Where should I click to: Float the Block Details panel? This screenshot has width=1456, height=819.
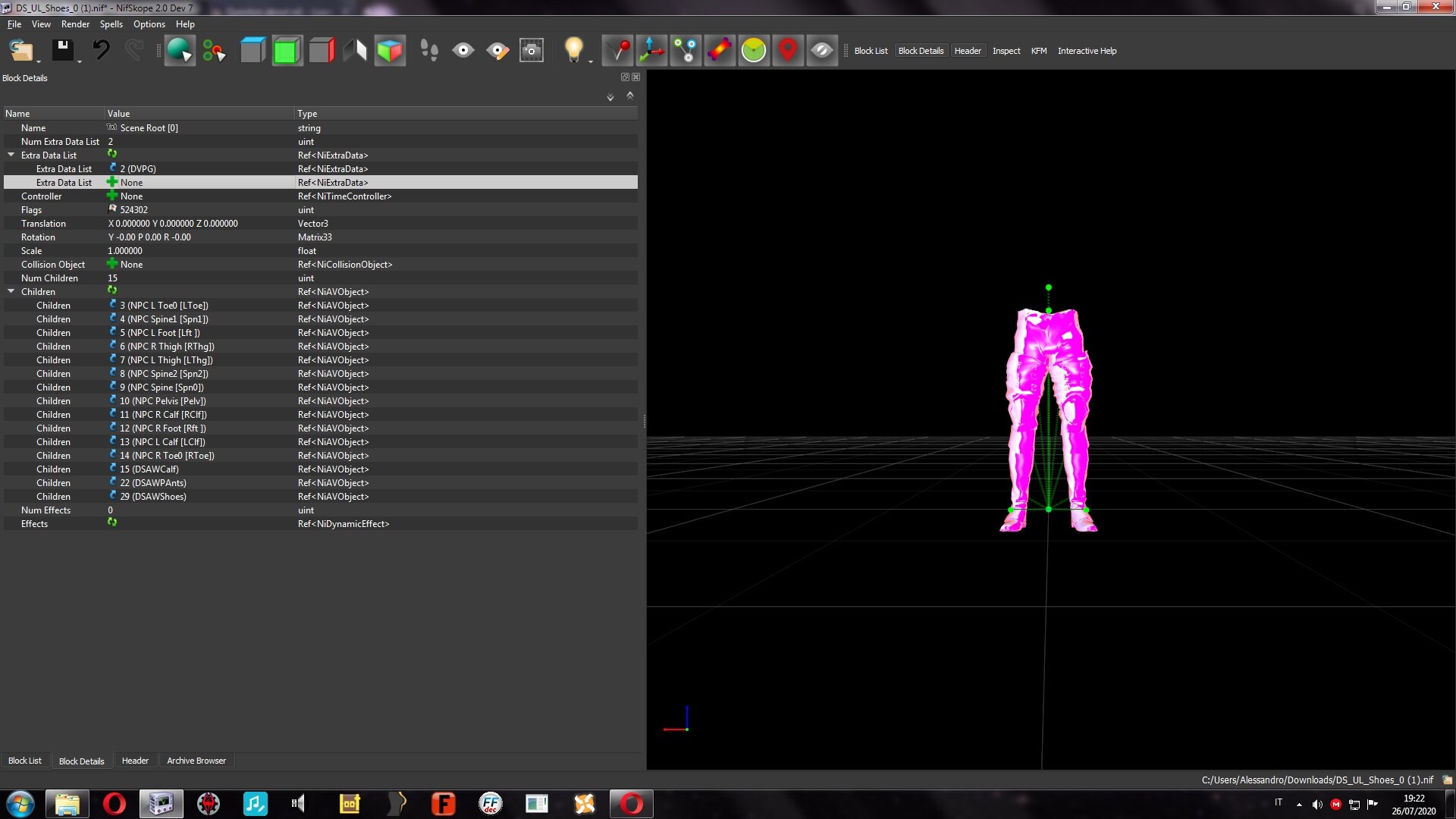(x=625, y=77)
